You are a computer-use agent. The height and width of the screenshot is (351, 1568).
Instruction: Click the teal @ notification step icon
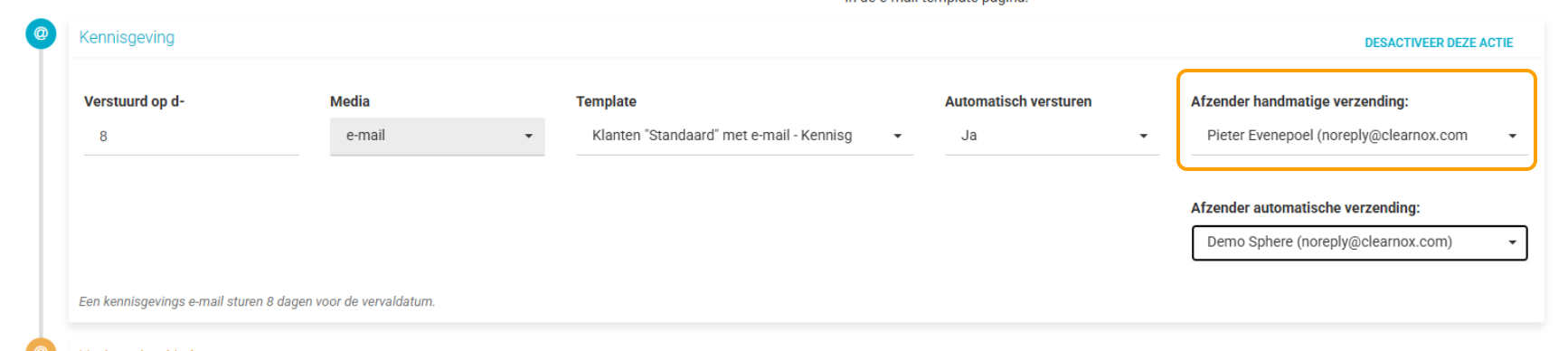click(x=41, y=33)
